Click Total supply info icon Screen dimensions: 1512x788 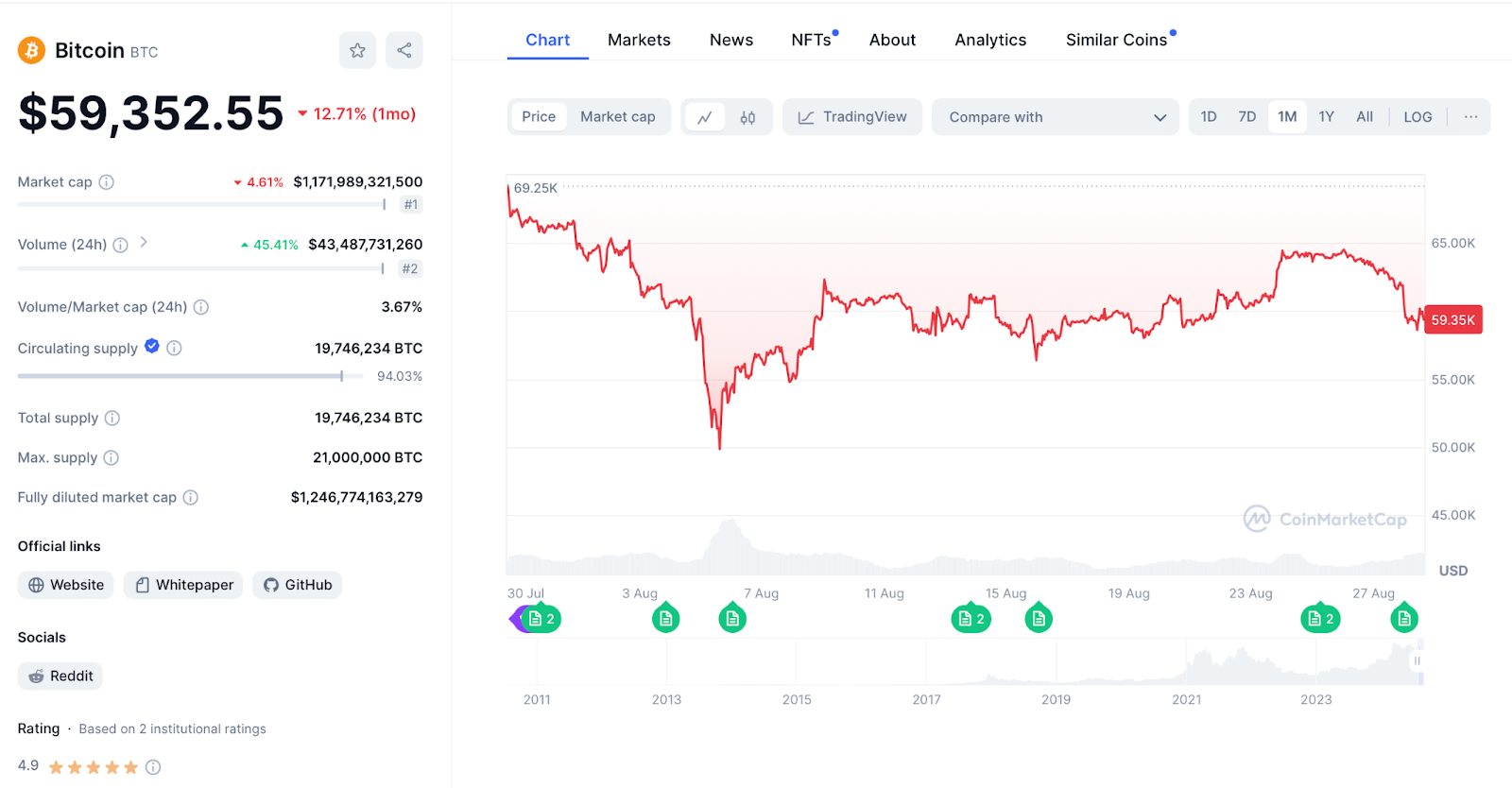tap(112, 418)
